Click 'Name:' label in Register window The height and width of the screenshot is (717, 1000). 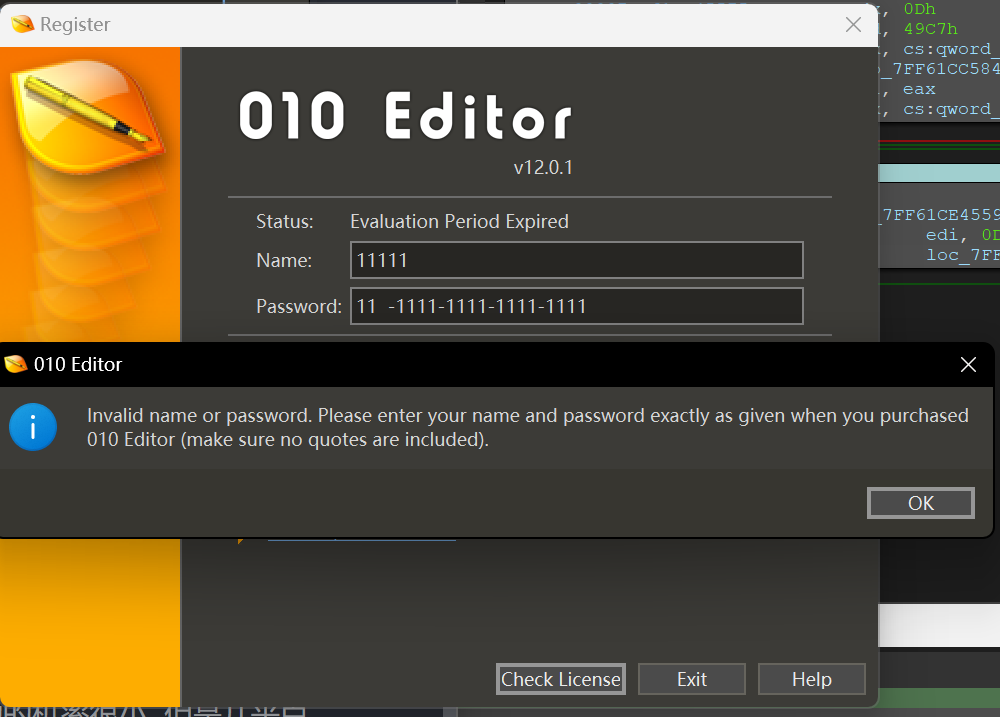284,260
